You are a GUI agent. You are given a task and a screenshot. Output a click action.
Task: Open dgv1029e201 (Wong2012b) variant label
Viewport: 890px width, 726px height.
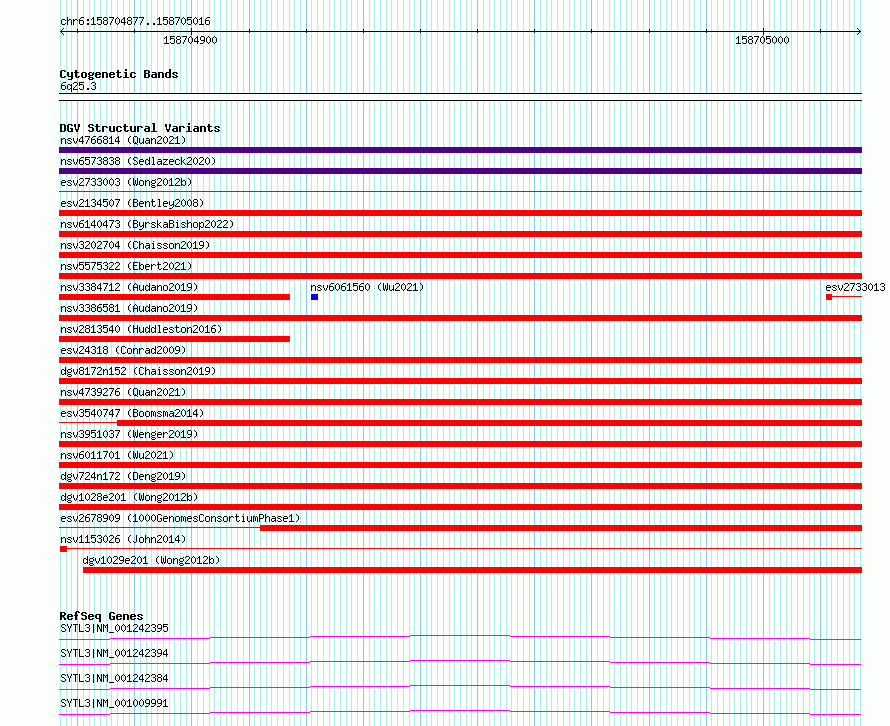[151, 560]
